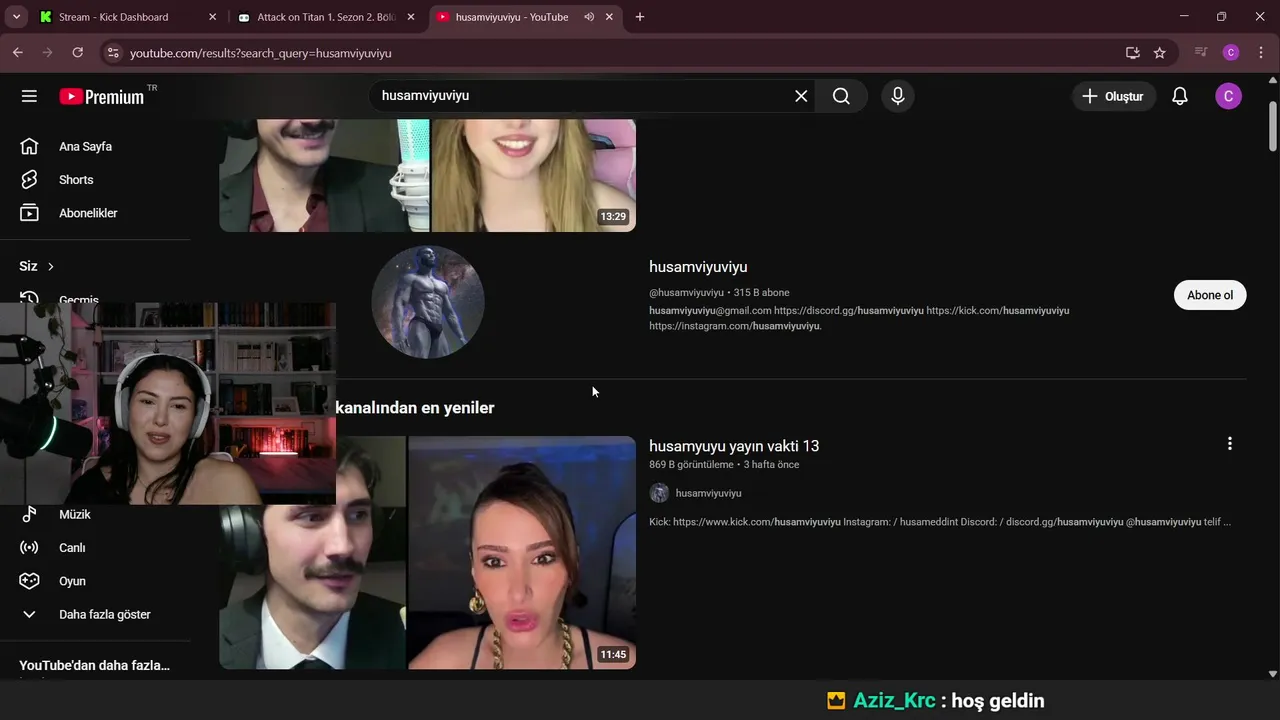
Task: Open the YouTube hamburger guide menu
Action: (x=29, y=96)
